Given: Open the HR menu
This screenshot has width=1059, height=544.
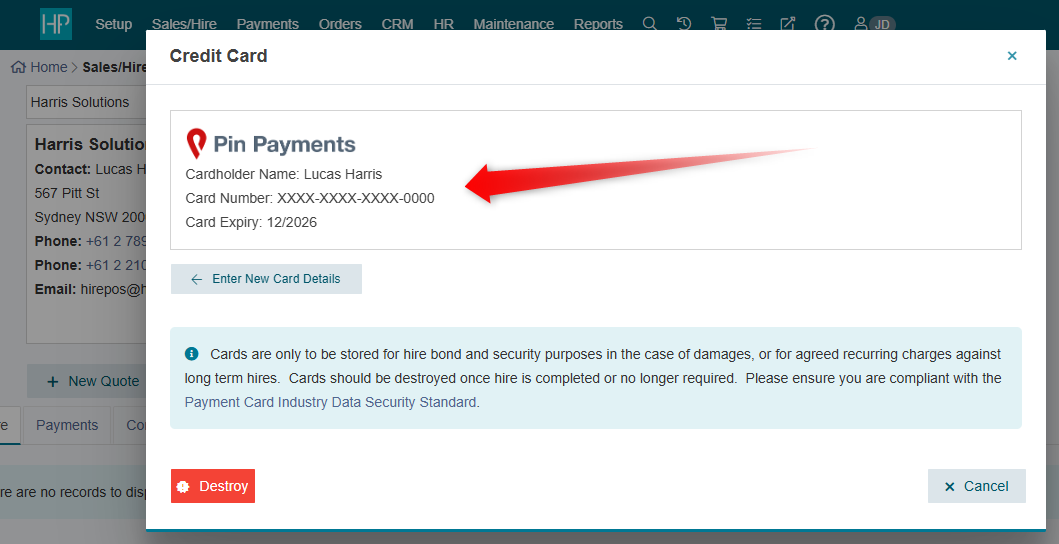Looking at the screenshot, I should point(443,24).
